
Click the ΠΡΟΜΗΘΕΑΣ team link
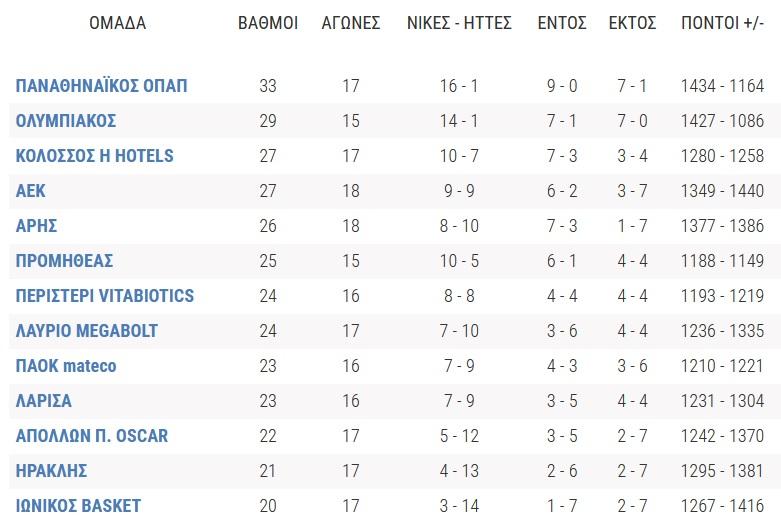coord(64,261)
